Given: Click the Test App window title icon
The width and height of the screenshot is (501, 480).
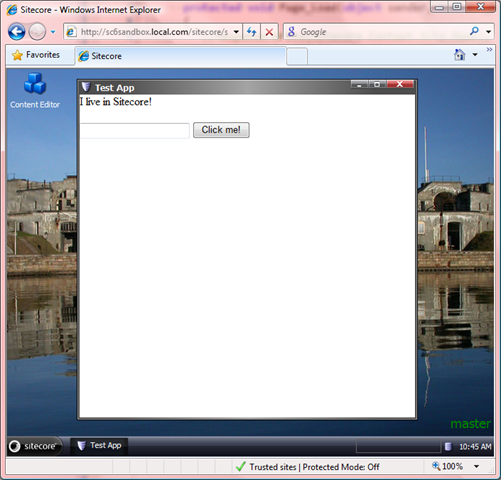Looking at the screenshot, I should [86, 87].
